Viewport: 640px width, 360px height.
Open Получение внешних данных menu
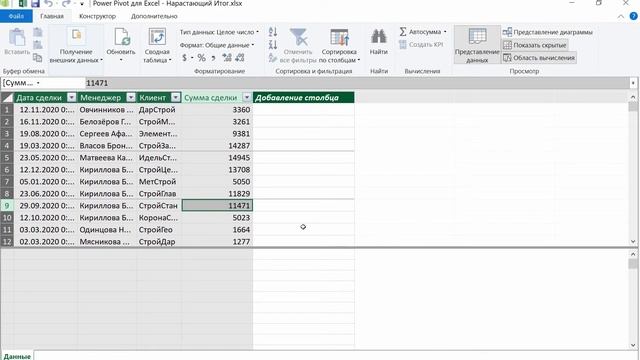[x=76, y=46]
